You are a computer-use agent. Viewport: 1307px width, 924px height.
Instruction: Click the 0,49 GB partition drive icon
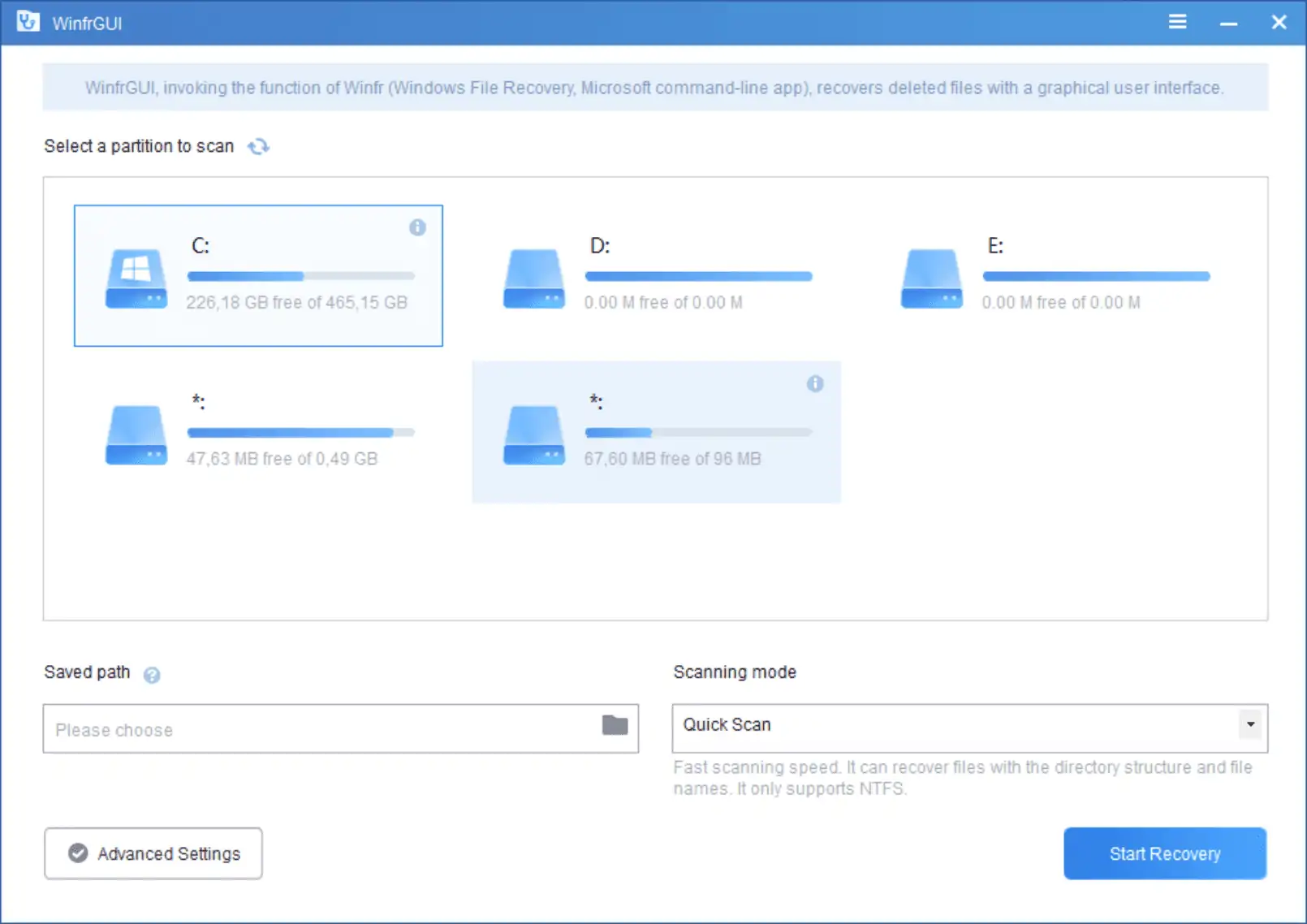coord(136,434)
